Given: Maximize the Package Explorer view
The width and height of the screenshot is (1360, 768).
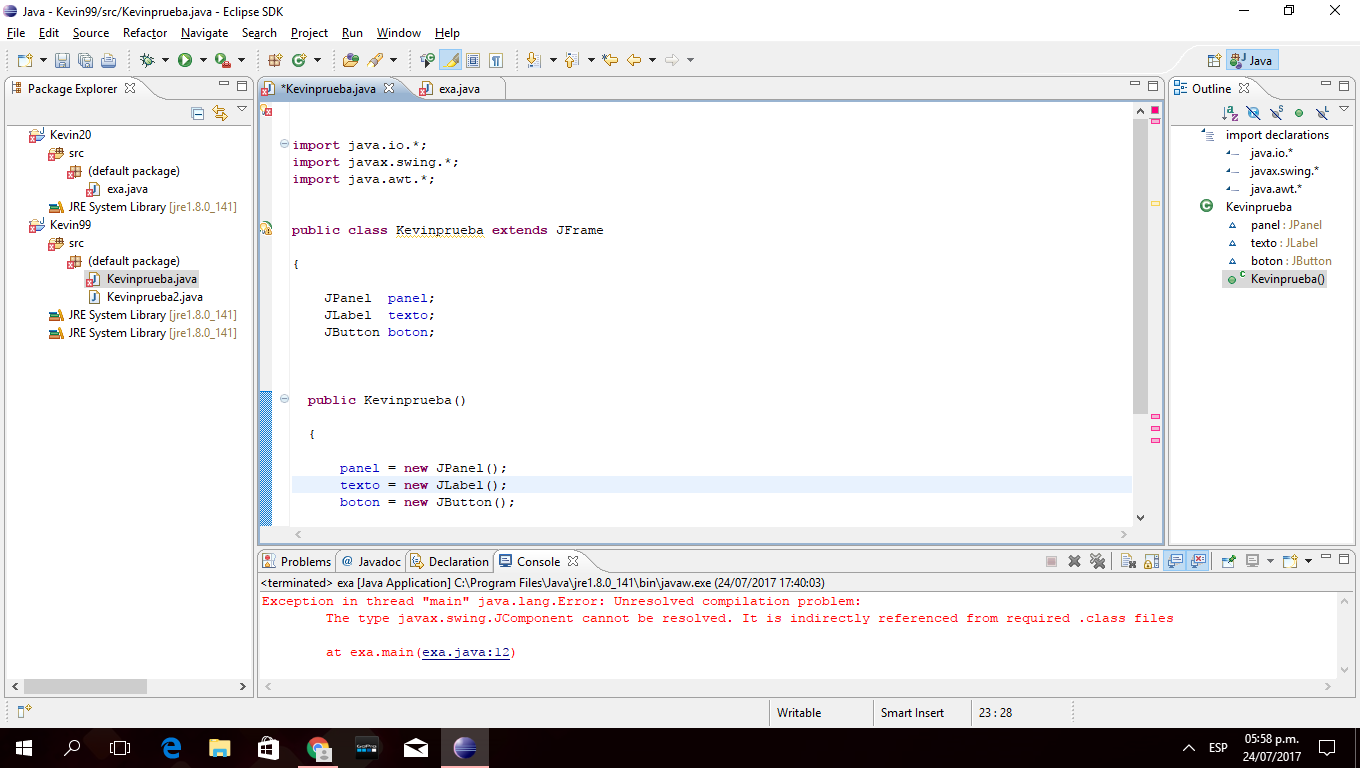Looking at the screenshot, I should 241,86.
